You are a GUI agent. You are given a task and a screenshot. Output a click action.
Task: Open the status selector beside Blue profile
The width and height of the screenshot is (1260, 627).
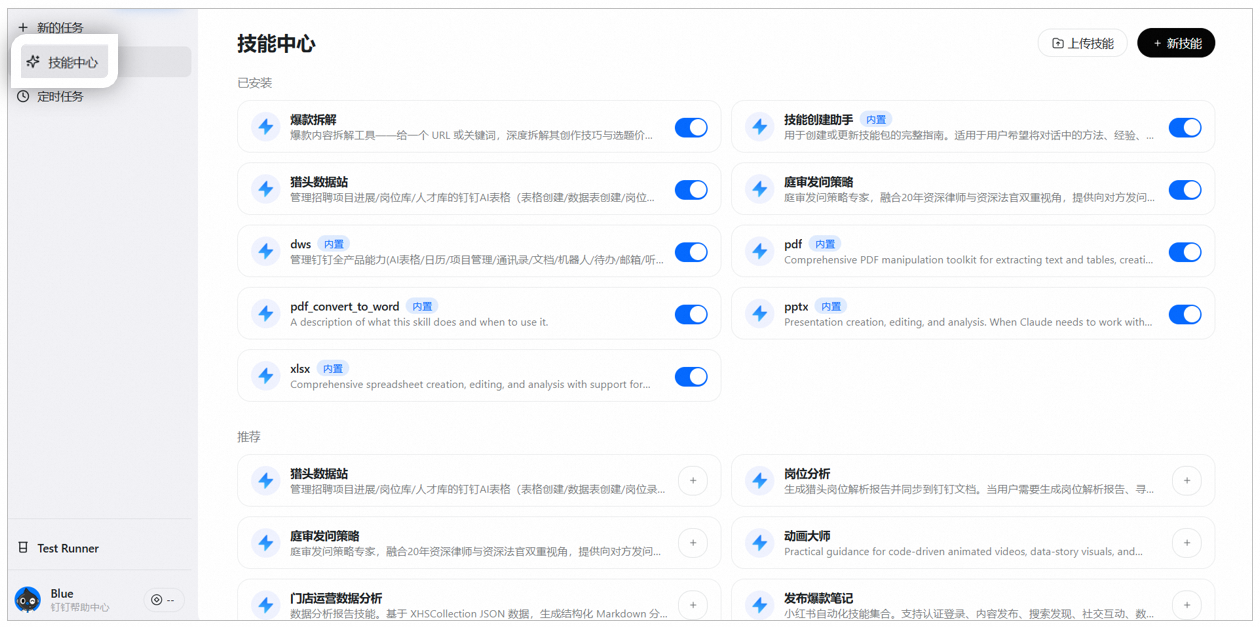[163, 600]
